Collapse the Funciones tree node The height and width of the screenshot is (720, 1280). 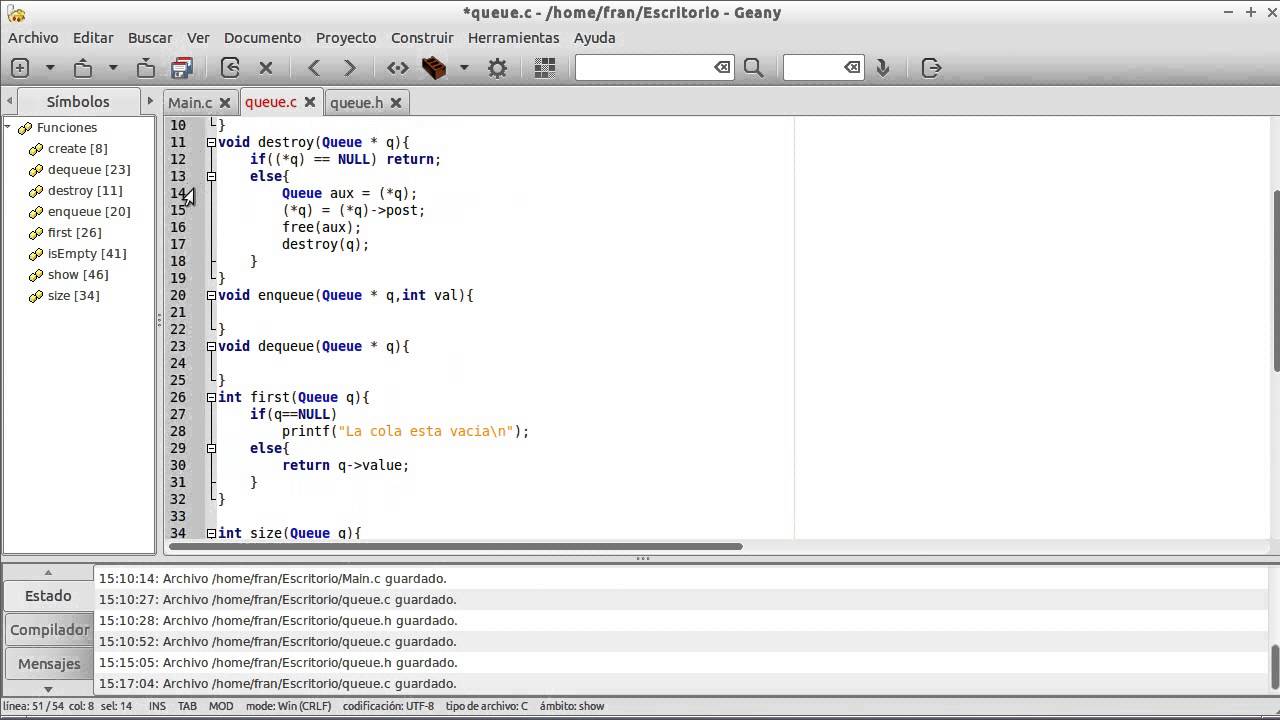click(x=8, y=127)
